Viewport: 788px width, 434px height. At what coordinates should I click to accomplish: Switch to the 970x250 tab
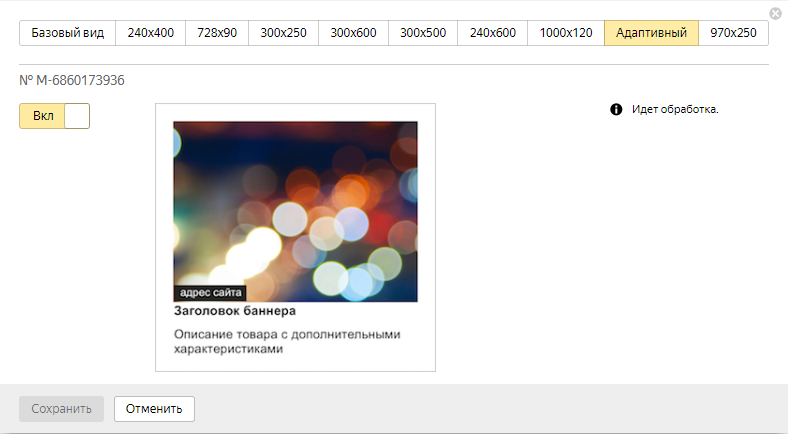(733, 33)
